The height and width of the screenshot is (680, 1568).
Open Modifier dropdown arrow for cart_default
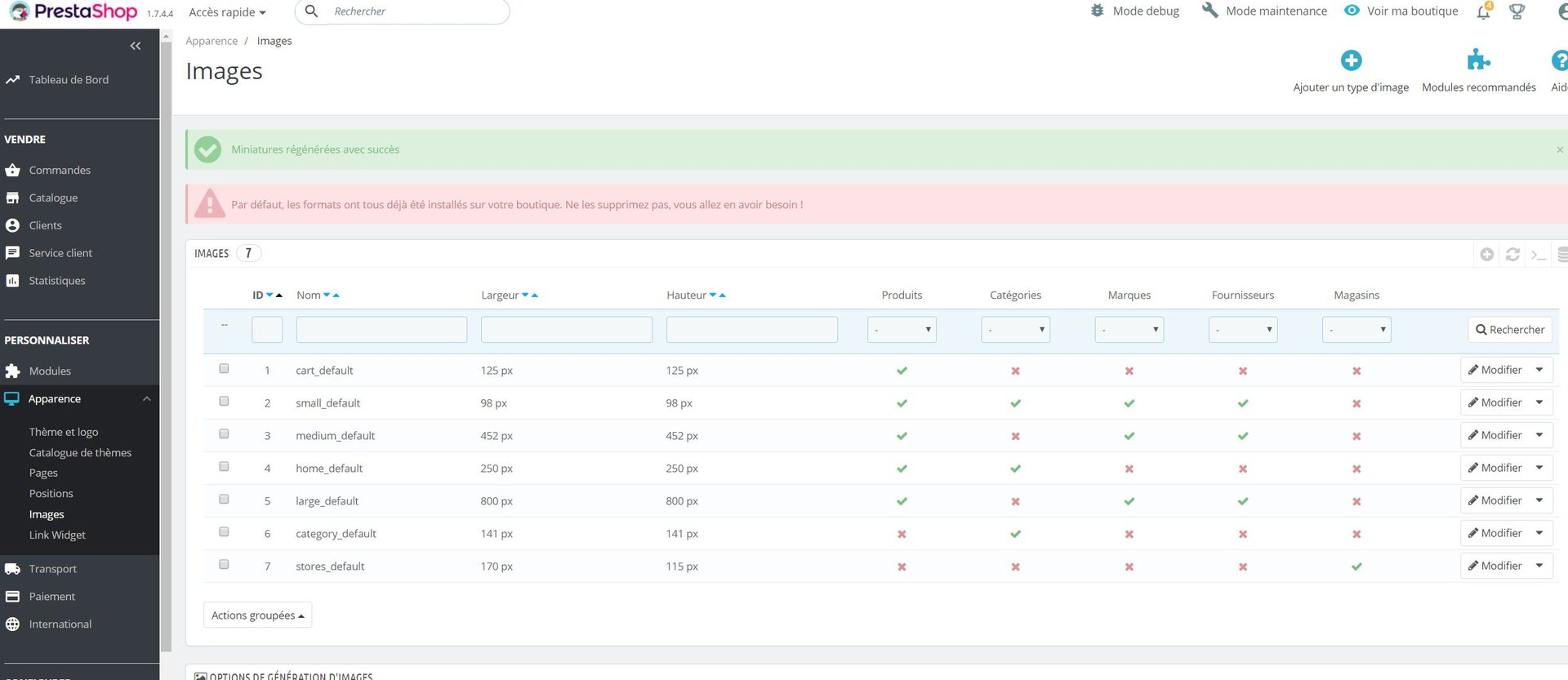click(x=1539, y=370)
